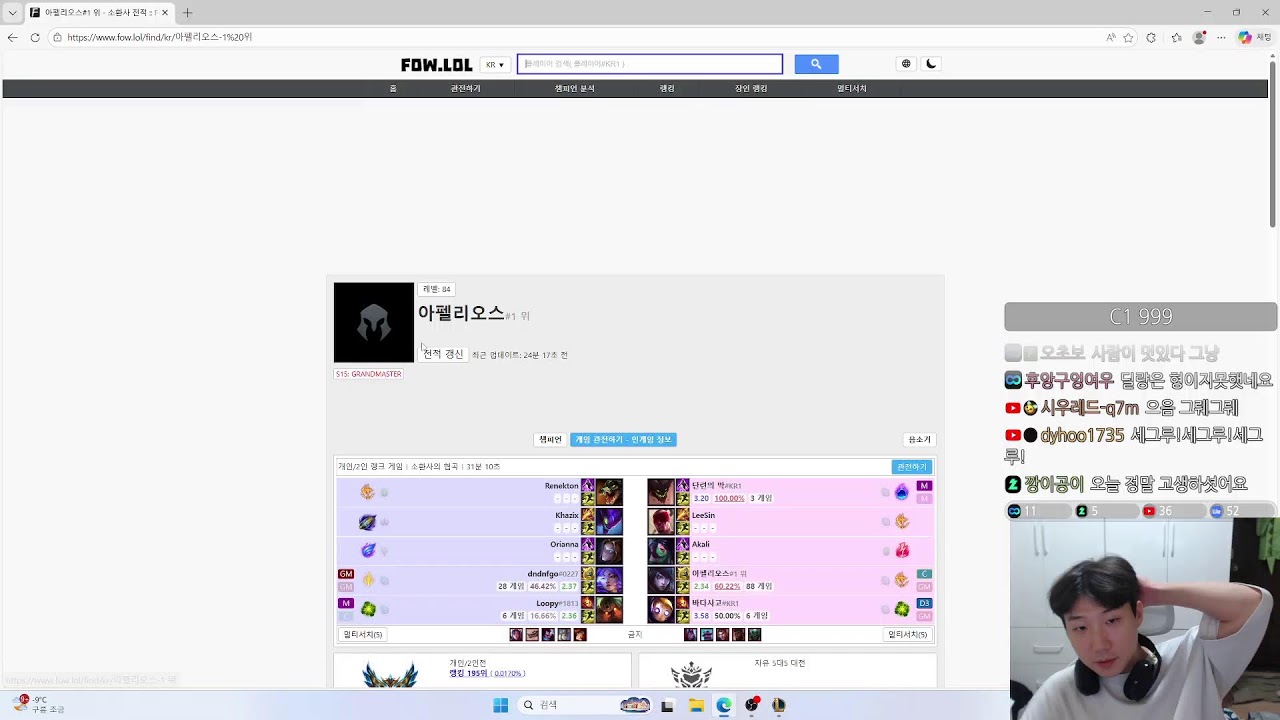Click the Khazix champion portrait
This screenshot has width=1280, height=720.
609,521
